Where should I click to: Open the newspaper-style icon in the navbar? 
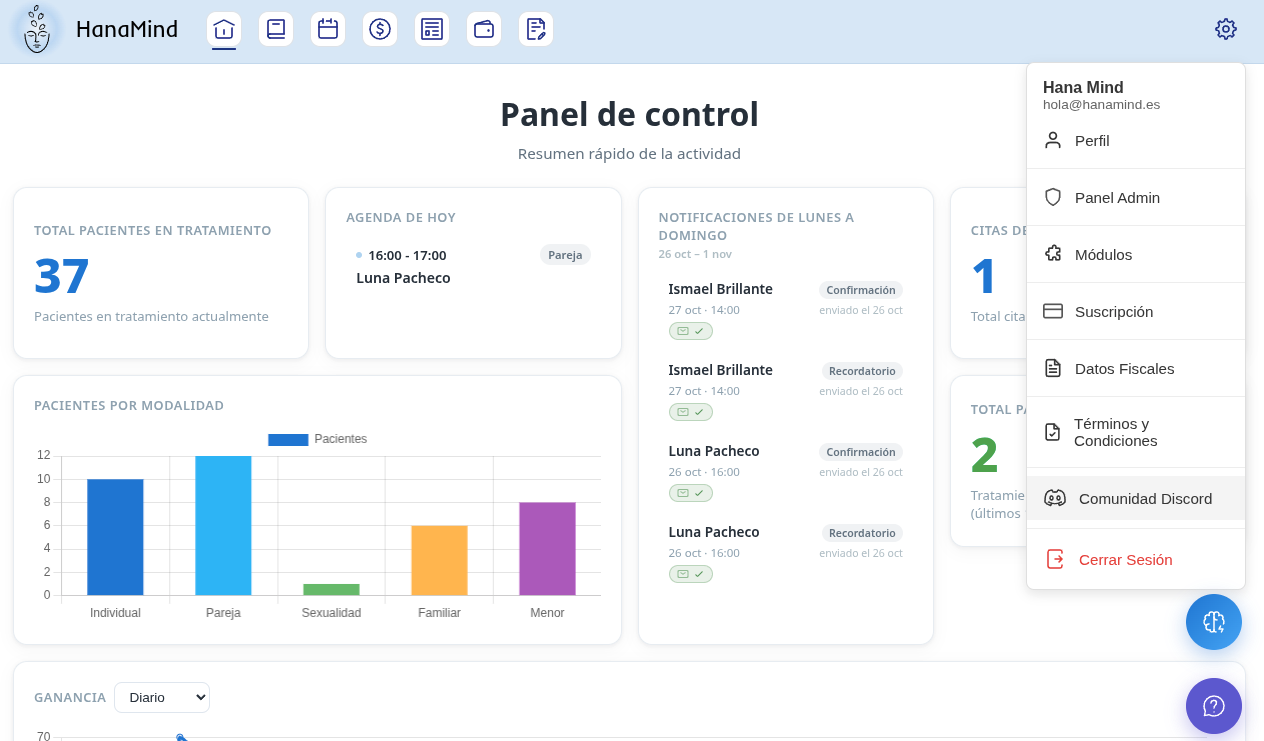(432, 29)
